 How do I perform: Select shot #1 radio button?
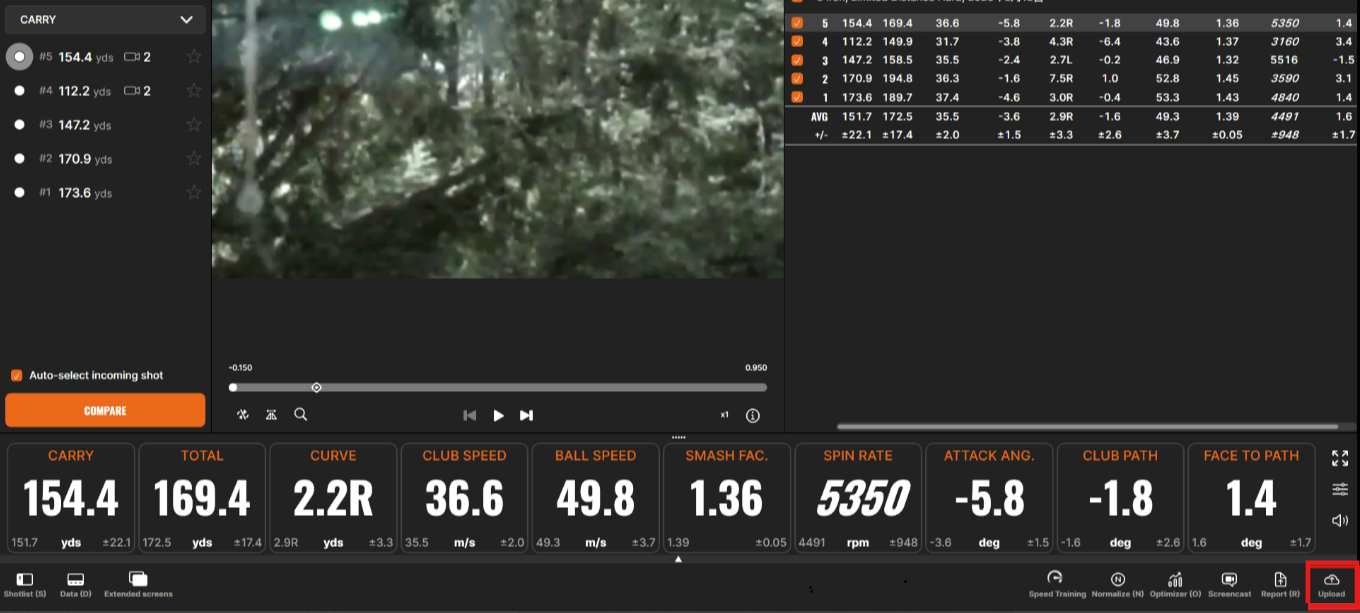coord(19,193)
